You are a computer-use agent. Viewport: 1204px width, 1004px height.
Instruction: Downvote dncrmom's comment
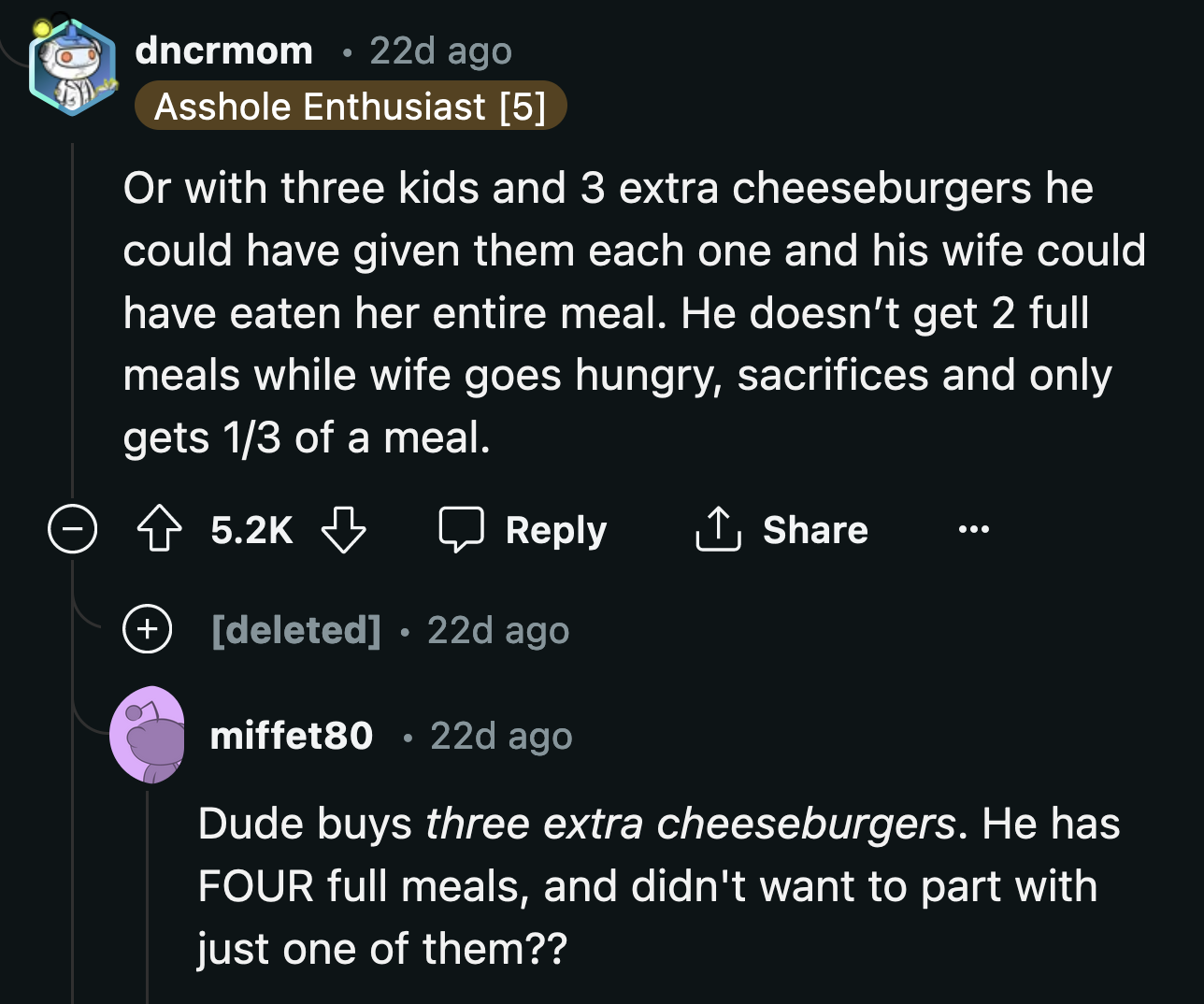(344, 529)
